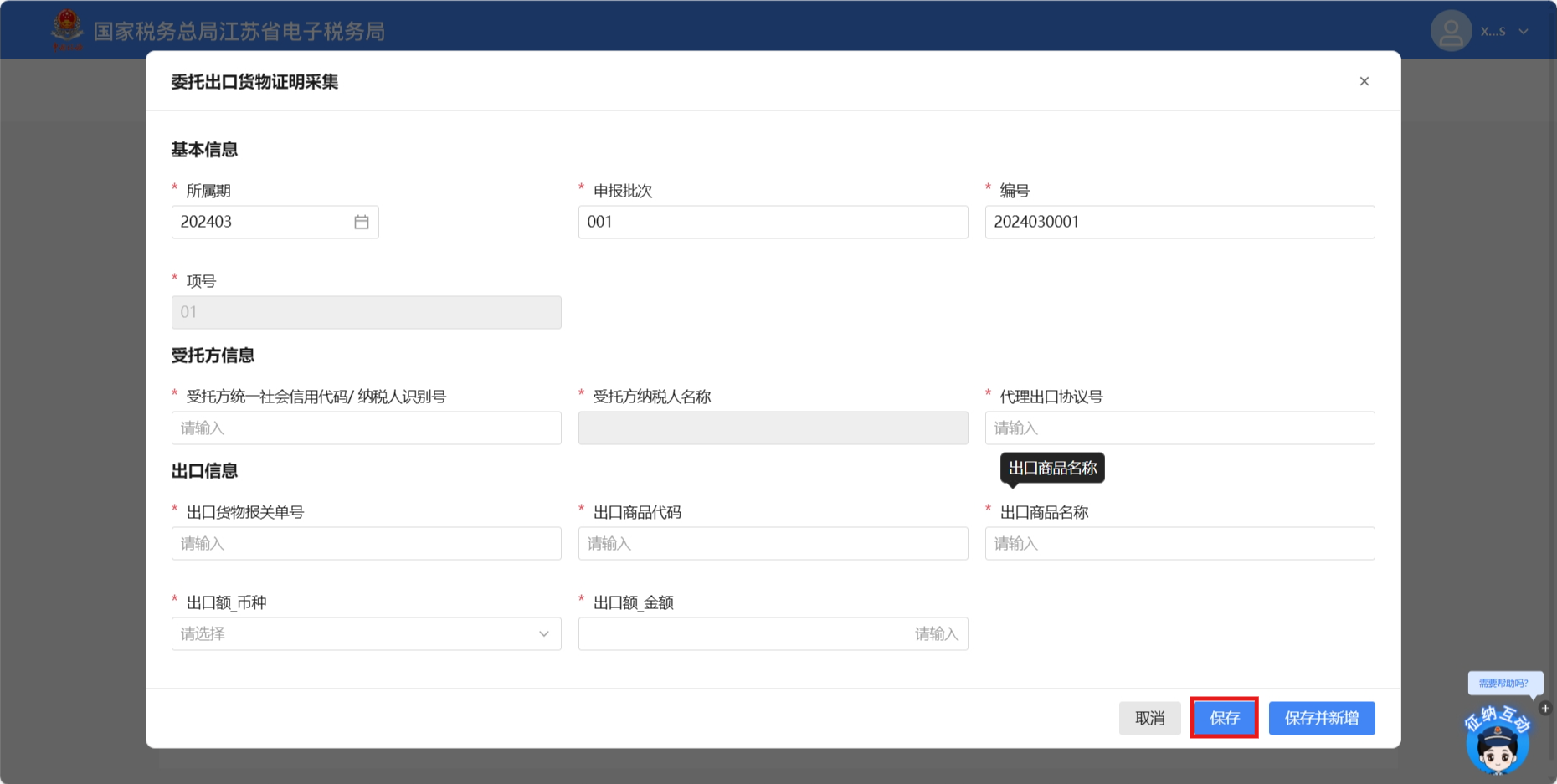Image resolution: width=1557 pixels, height=784 pixels.
Task: Click the 保存 button
Action: 1224,718
